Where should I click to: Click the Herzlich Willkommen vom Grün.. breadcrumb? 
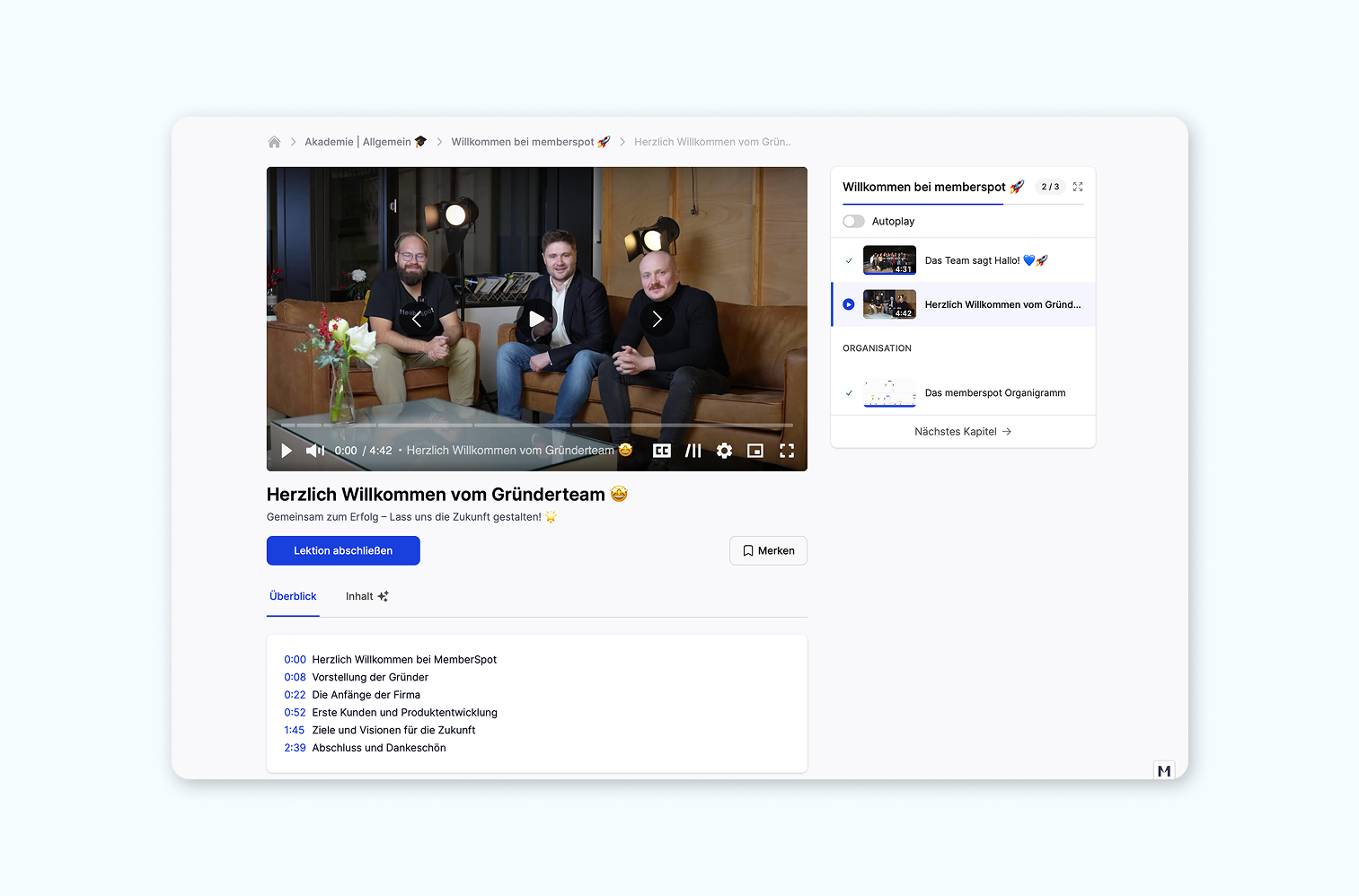(712, 142)
